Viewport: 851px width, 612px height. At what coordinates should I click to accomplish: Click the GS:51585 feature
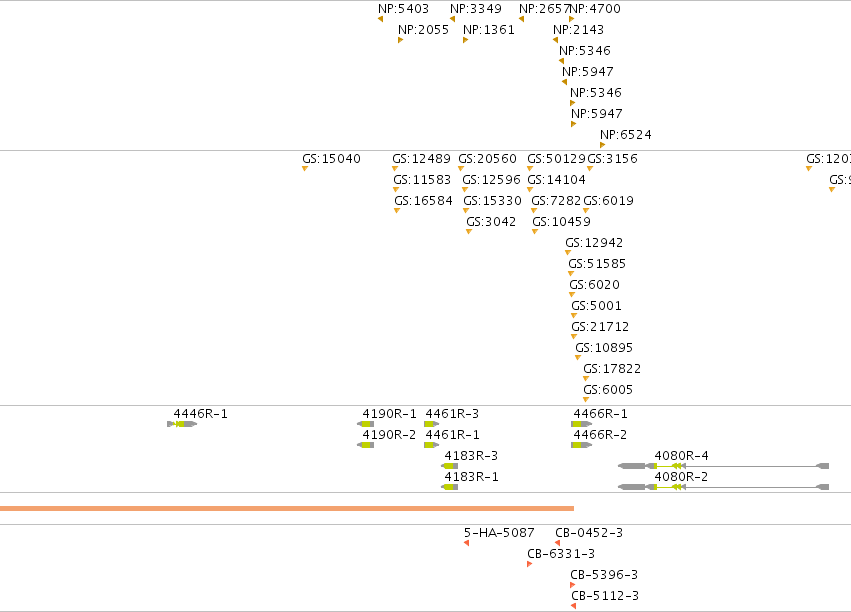point(571,274)
